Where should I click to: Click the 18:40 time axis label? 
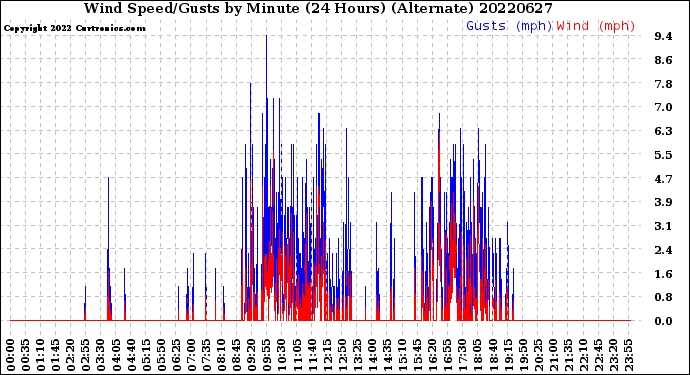[492, 355]
